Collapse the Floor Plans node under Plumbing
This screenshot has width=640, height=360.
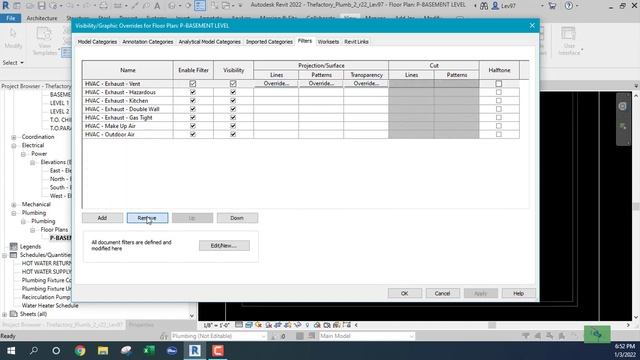pyautogui.click(x=33, y=230)
